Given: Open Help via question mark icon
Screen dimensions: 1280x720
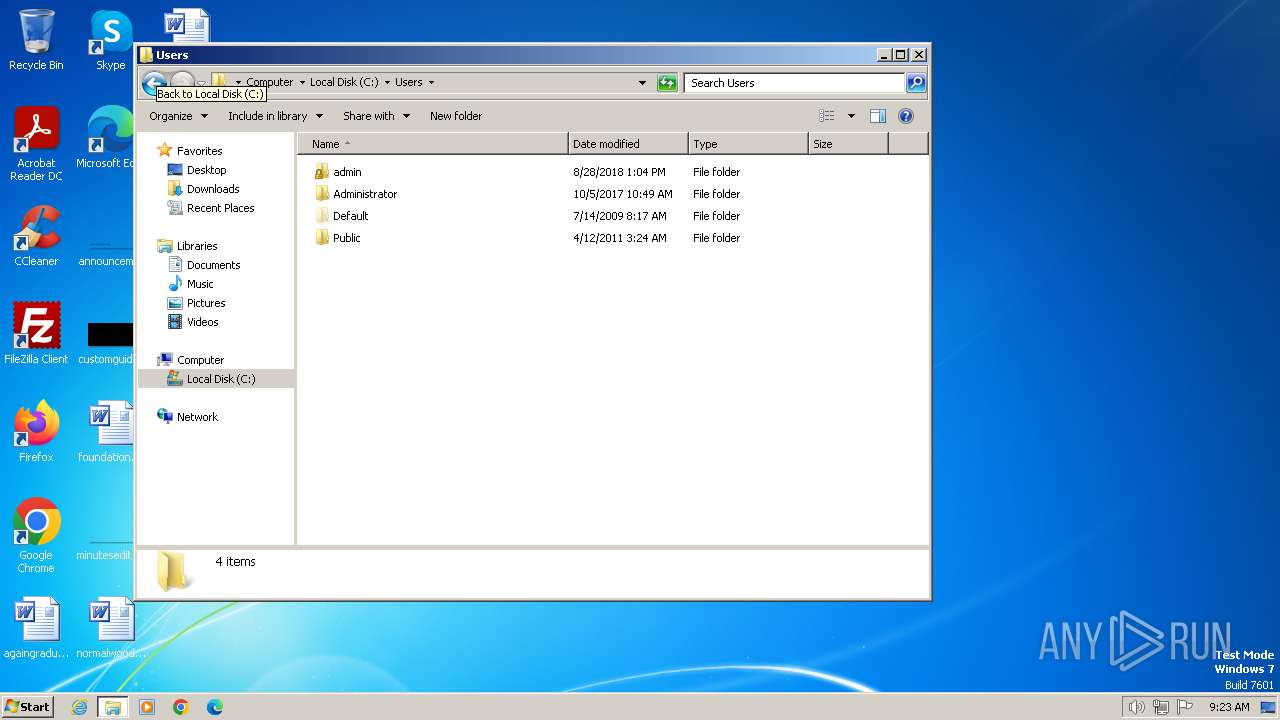Looking at the screenshot, I should tap(906, 116).
